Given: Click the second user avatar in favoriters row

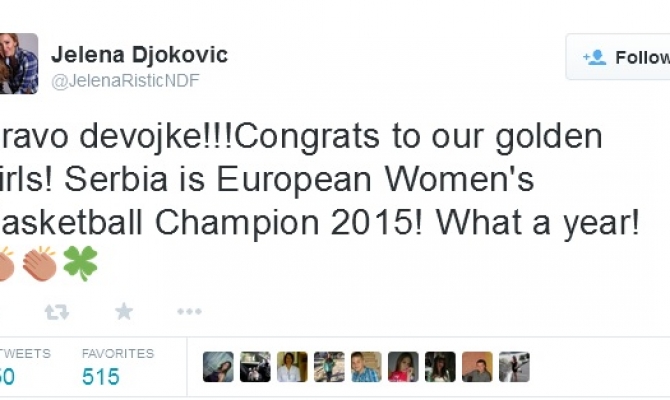Looking at the screenshot, I should point(255,367).
